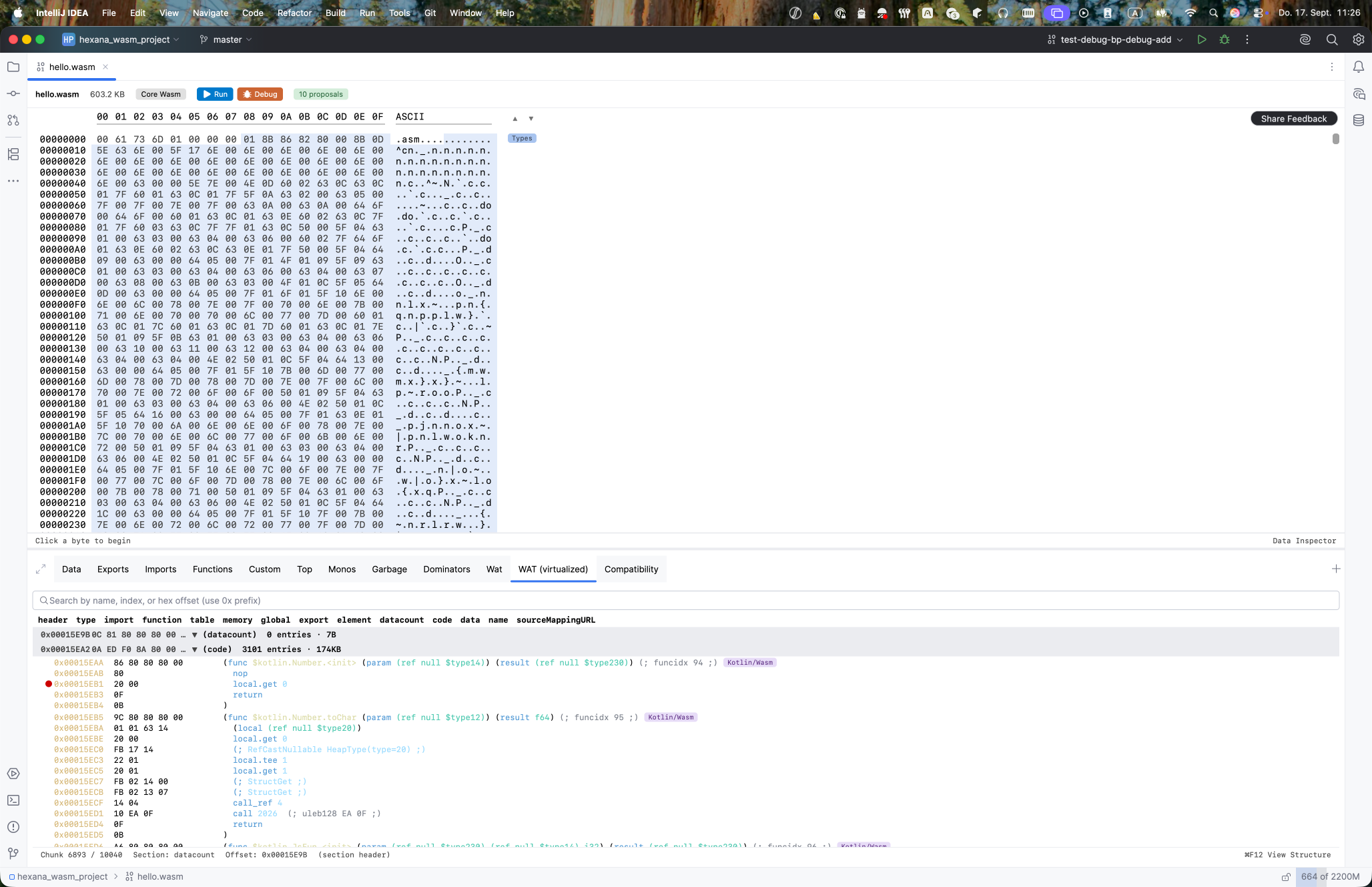Click the Share Feedback button
1372x887 pixels.
point(1294,119)
